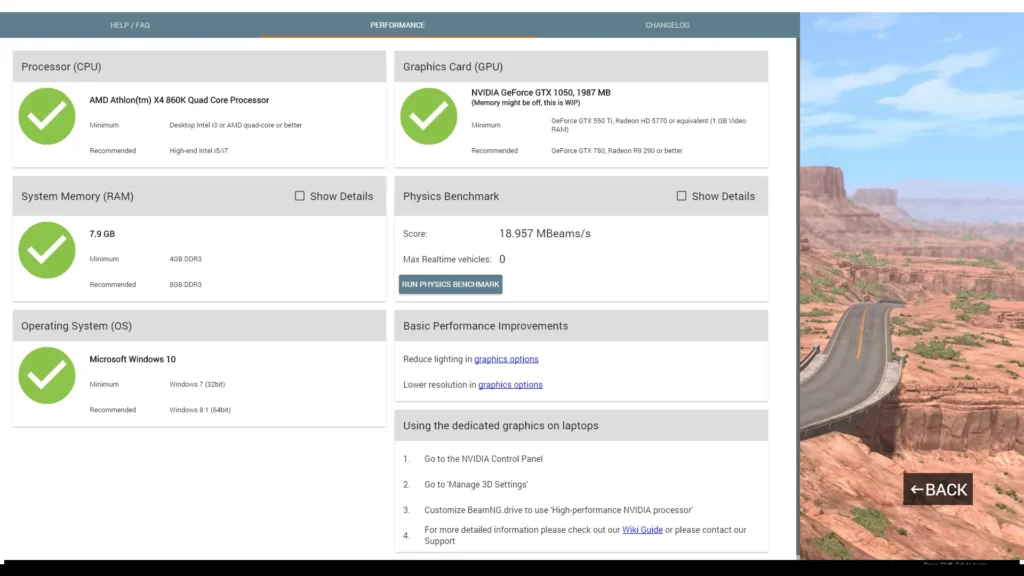
Task: Run the physics benchmark
Action: (451, 284)
